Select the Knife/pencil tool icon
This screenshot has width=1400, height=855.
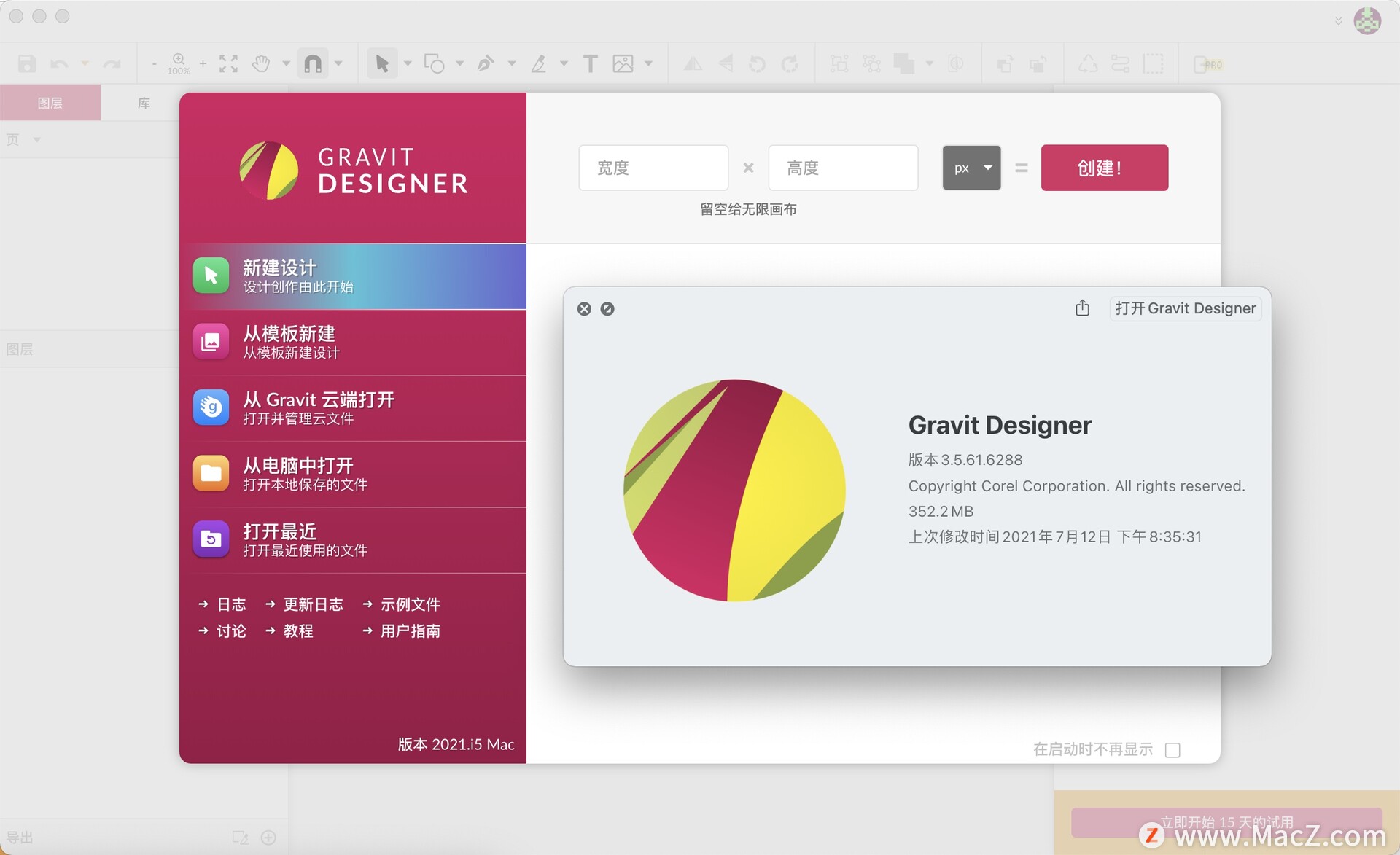coord(538,64)
